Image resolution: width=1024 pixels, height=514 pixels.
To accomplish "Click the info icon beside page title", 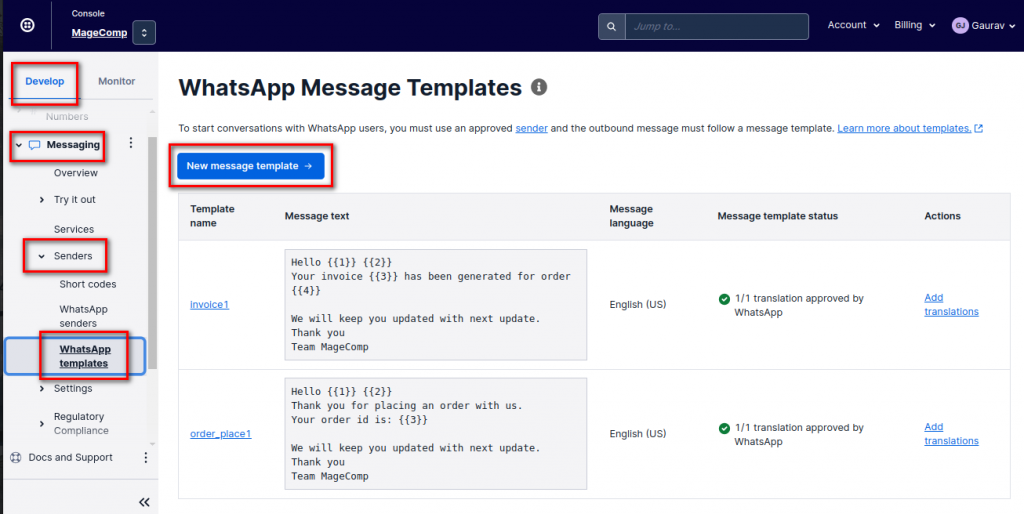I will (539, 88).
